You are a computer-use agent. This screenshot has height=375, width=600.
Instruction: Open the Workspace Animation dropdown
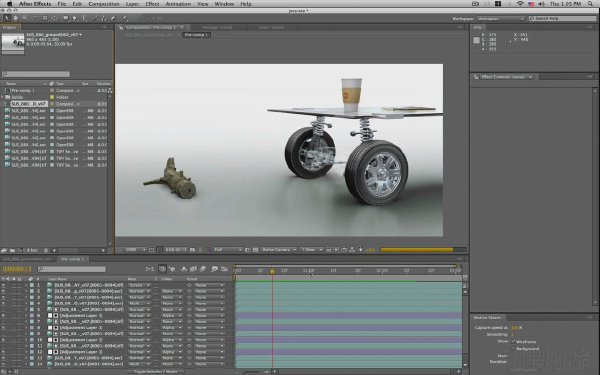(501, 18)
